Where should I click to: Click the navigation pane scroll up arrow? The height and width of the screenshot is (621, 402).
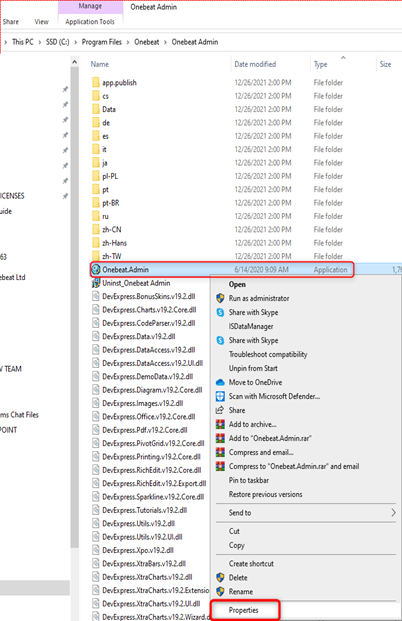[x=74, y=62]
